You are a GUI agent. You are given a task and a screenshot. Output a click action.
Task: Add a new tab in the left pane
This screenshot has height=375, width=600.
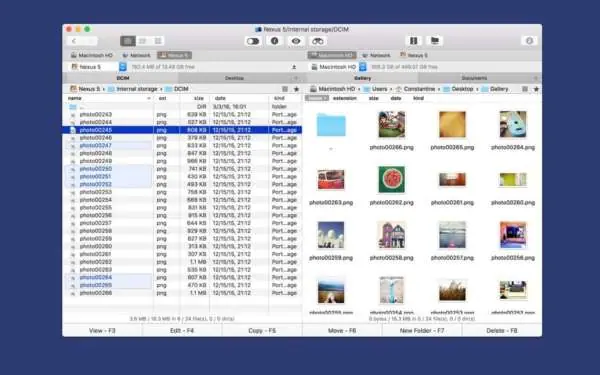296,78
